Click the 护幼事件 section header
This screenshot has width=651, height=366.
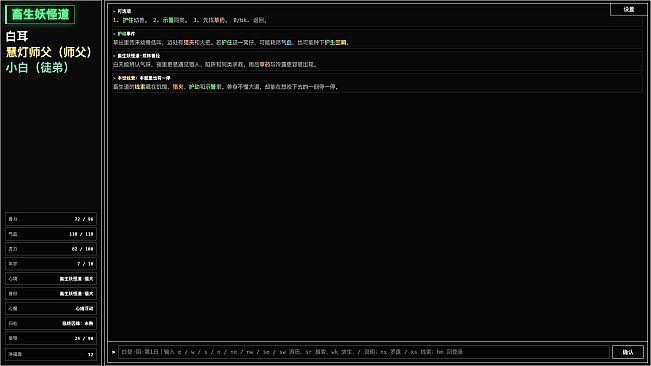tap(126, 34)
